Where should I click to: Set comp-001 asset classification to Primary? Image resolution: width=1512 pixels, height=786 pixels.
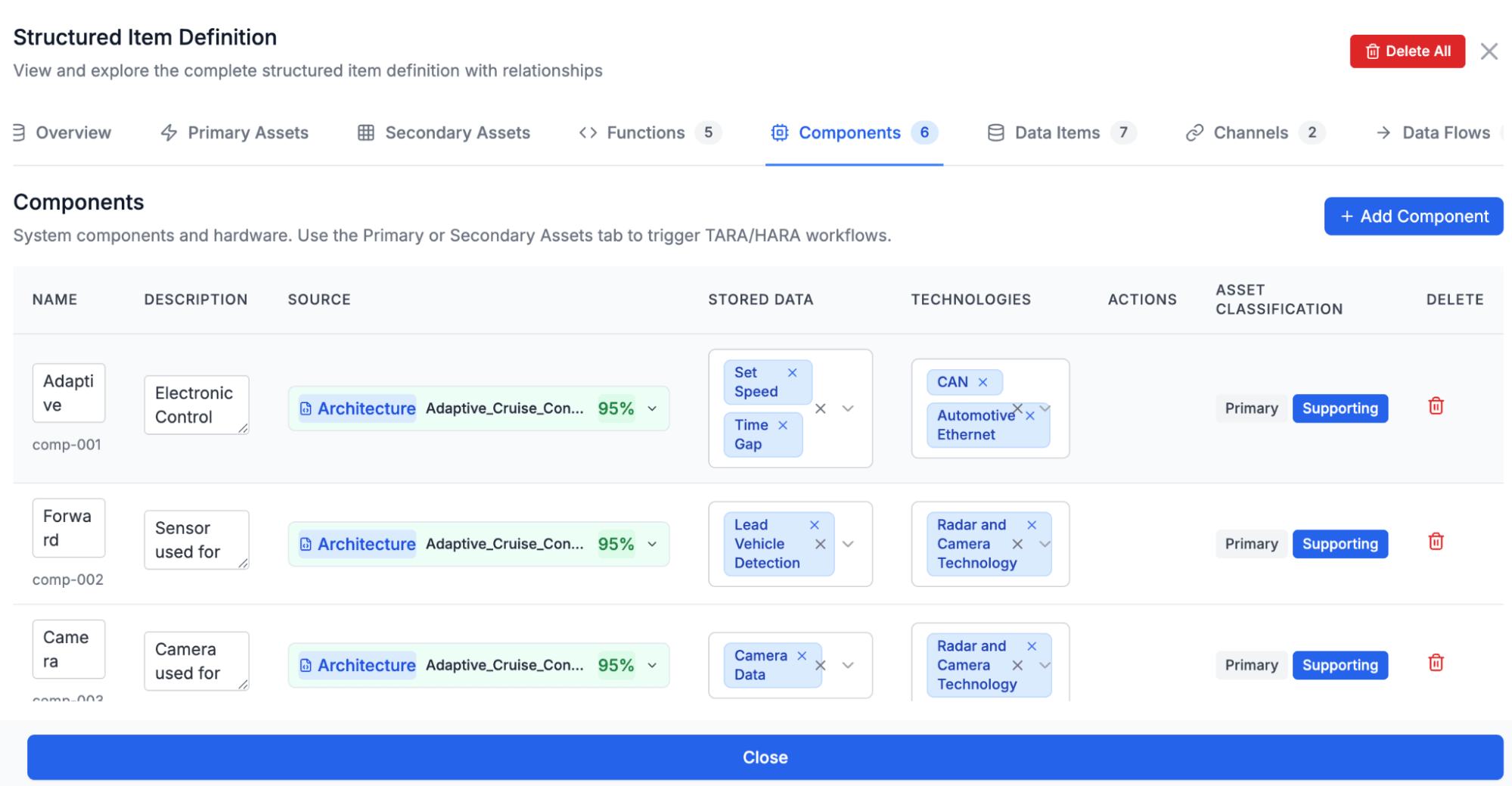1251,409
